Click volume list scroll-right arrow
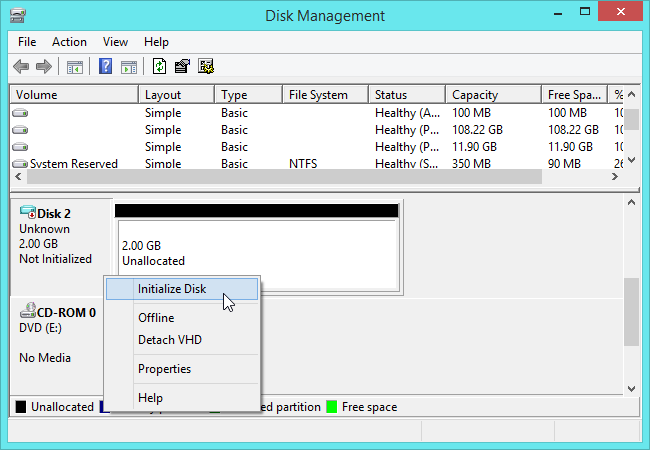This screenshot has height=450, width=650. pyautogui.click(x=615, y=177)
